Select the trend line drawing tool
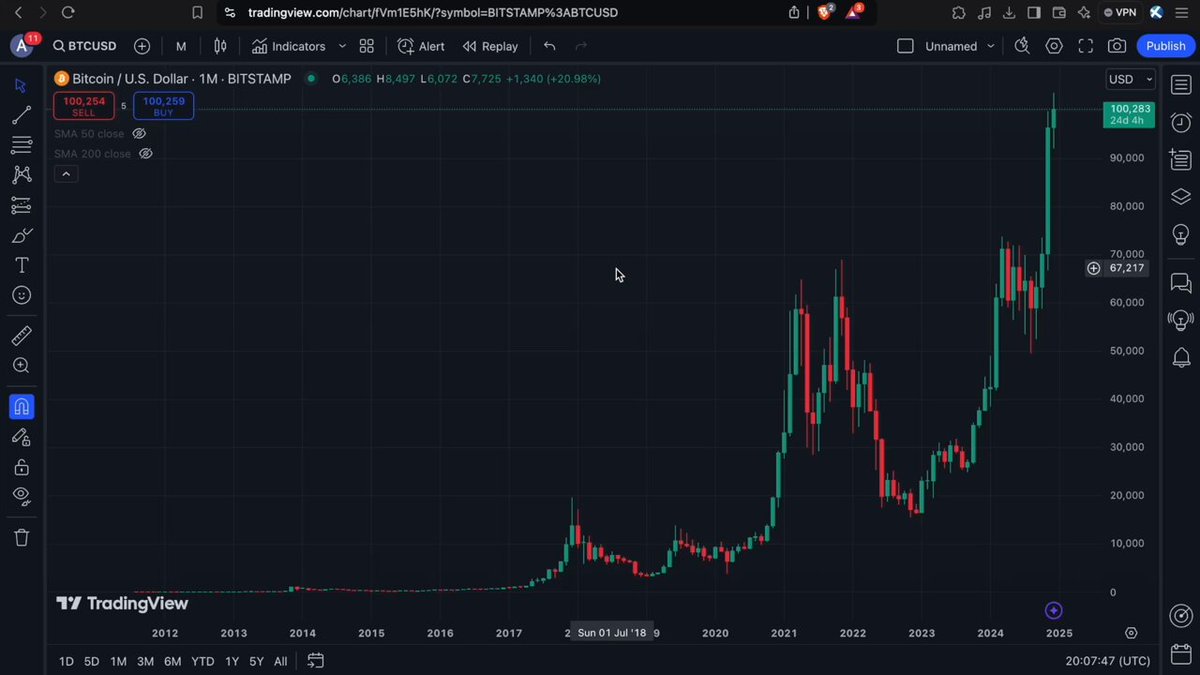 [21, 116]
